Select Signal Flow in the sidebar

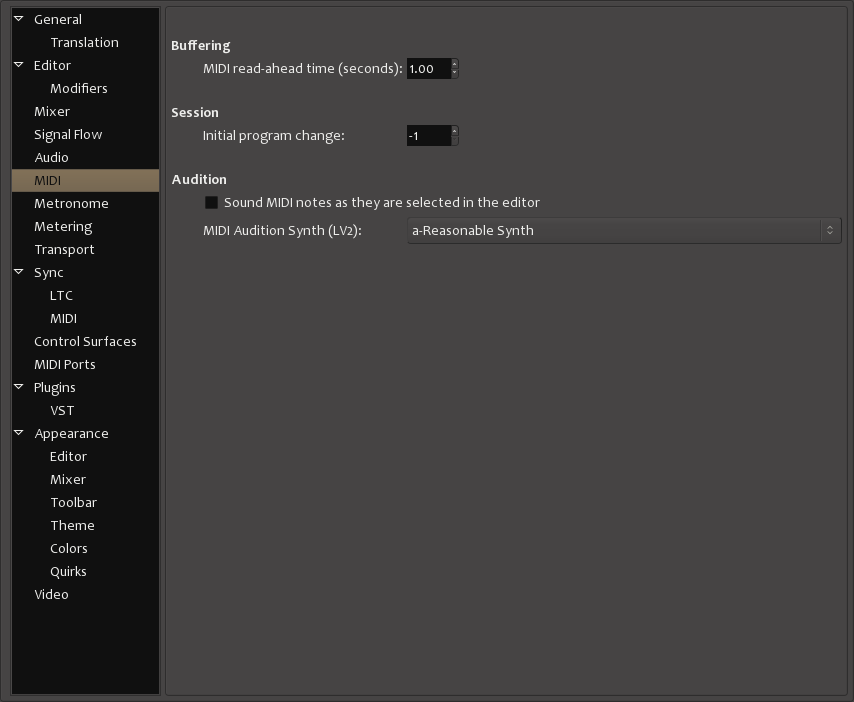(68, 134)
